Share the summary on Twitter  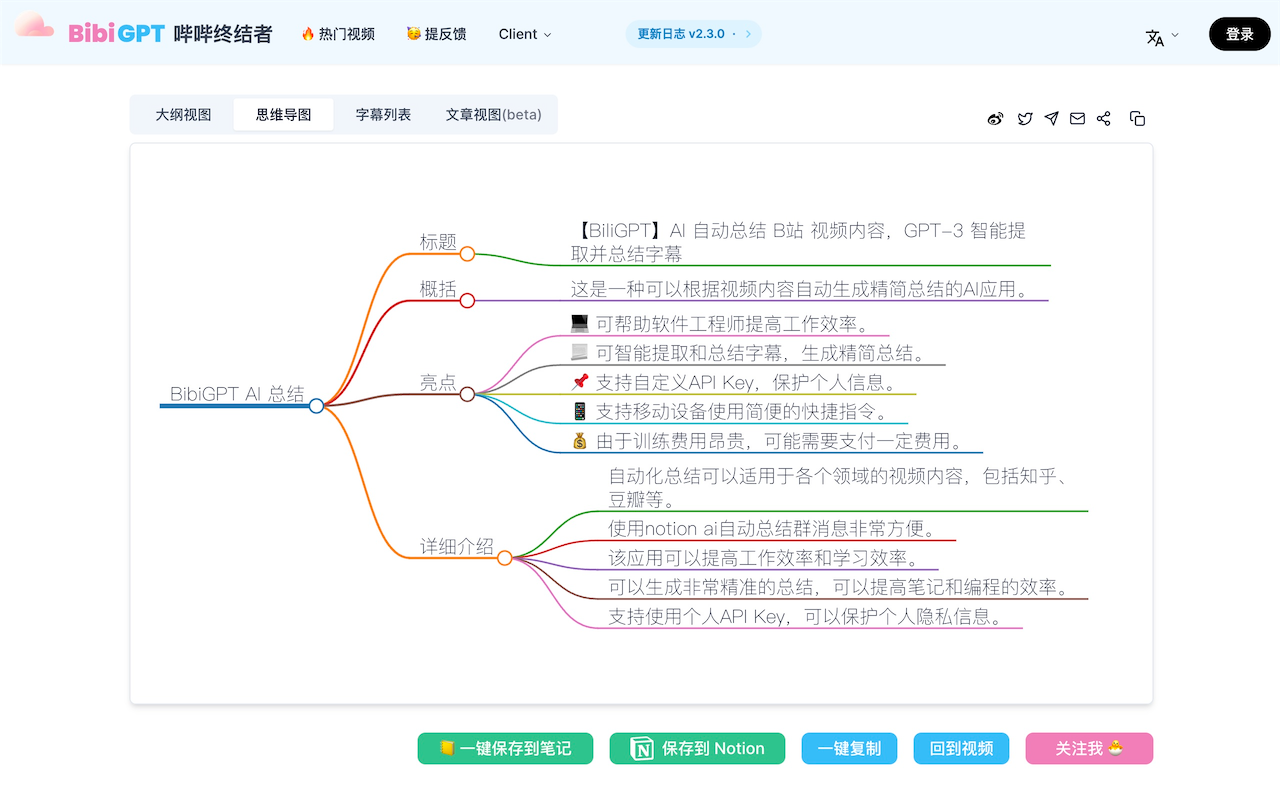pos(1025,118)
